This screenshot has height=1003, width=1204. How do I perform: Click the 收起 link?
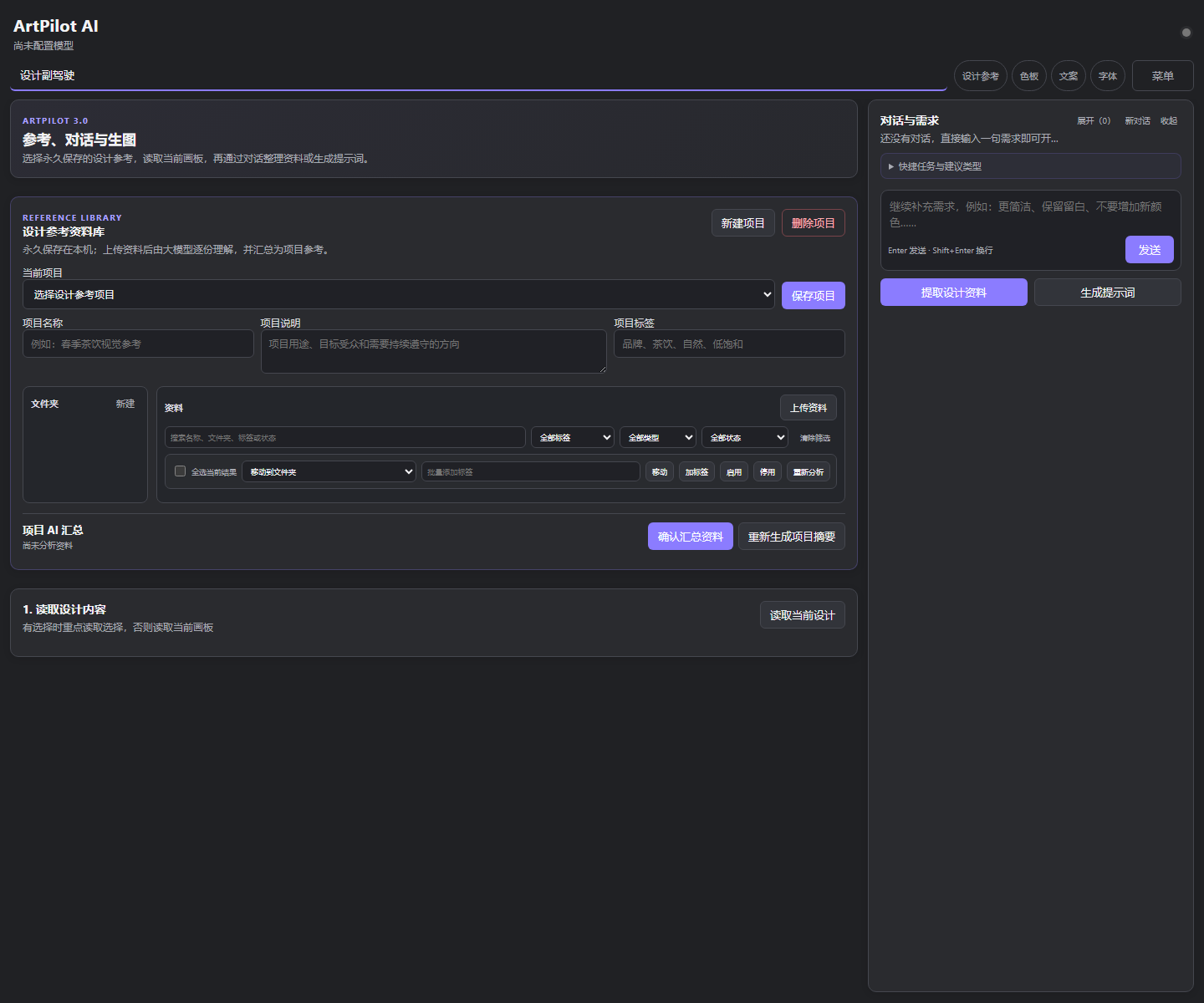click(1169, 121)
